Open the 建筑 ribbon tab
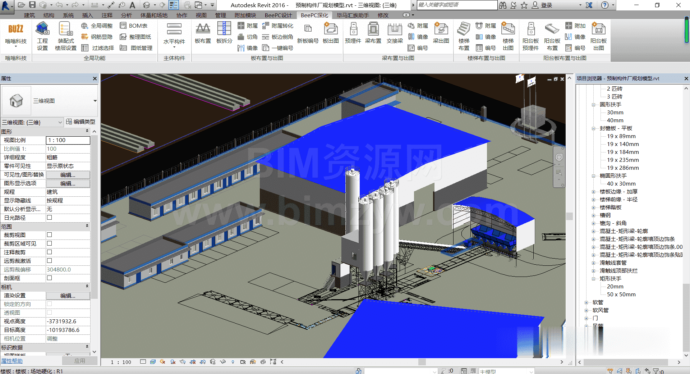The width and height of the screenshot is (690, 374). tap(29, 15)
